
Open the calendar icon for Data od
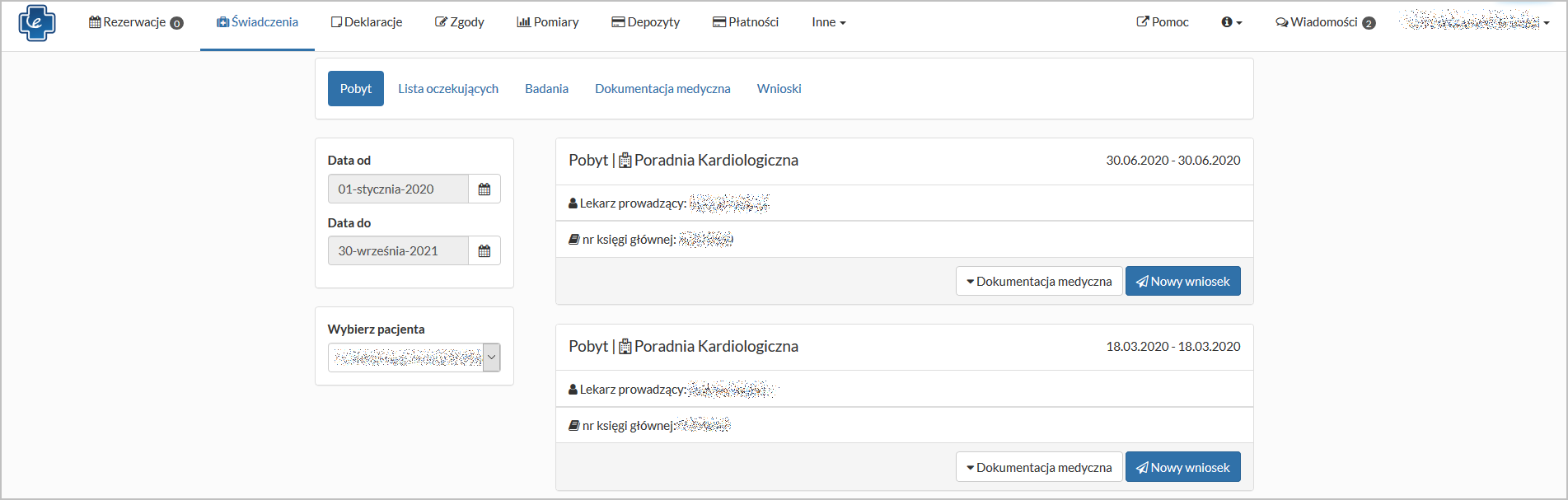(484, 189)
